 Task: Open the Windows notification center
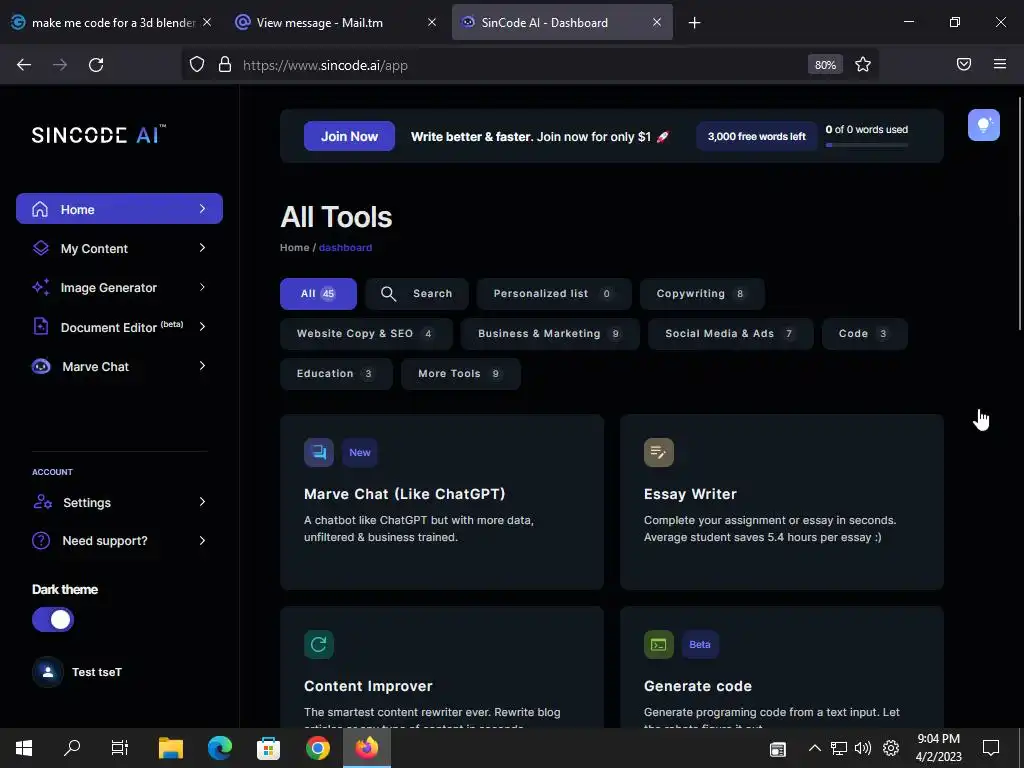[x=991, y=748]
